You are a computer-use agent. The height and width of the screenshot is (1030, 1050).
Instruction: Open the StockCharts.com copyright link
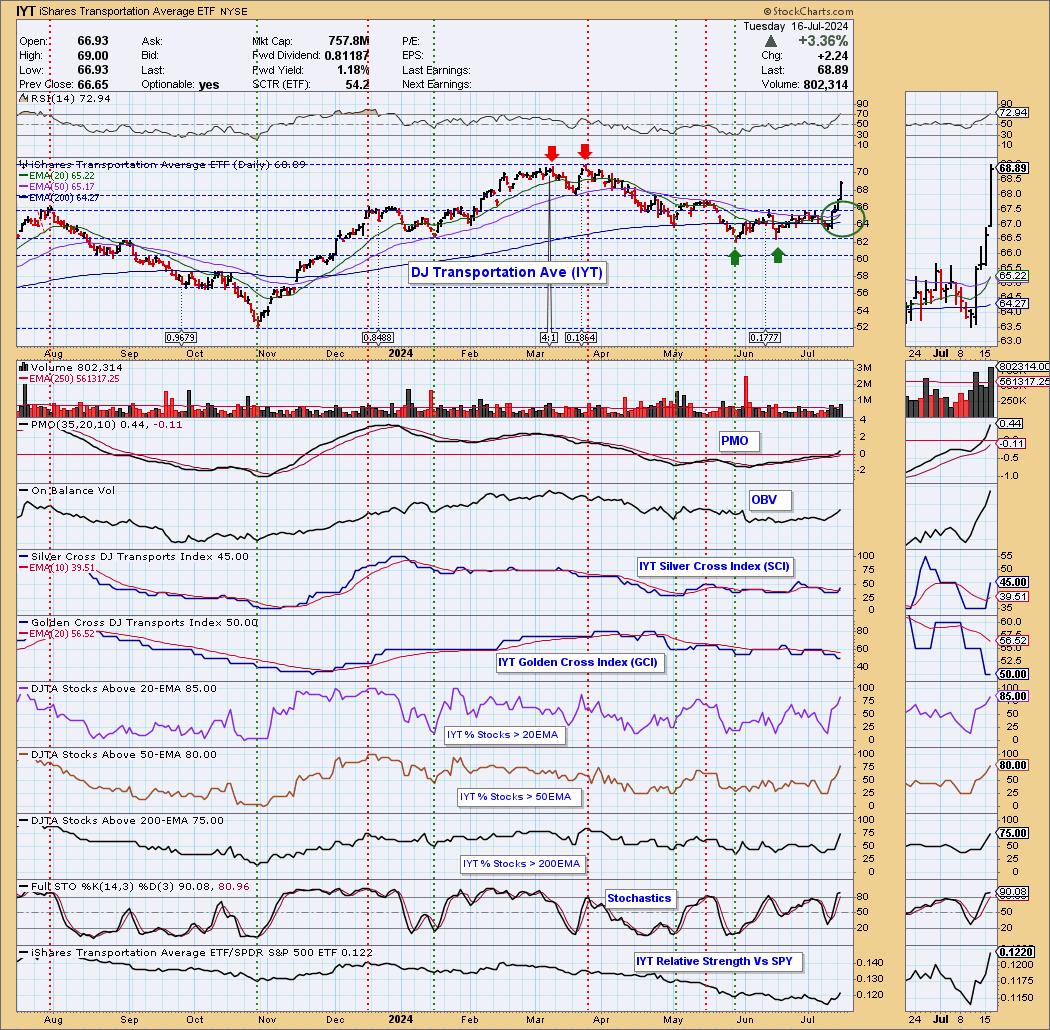pyautogui.click(x=808, y=11)
